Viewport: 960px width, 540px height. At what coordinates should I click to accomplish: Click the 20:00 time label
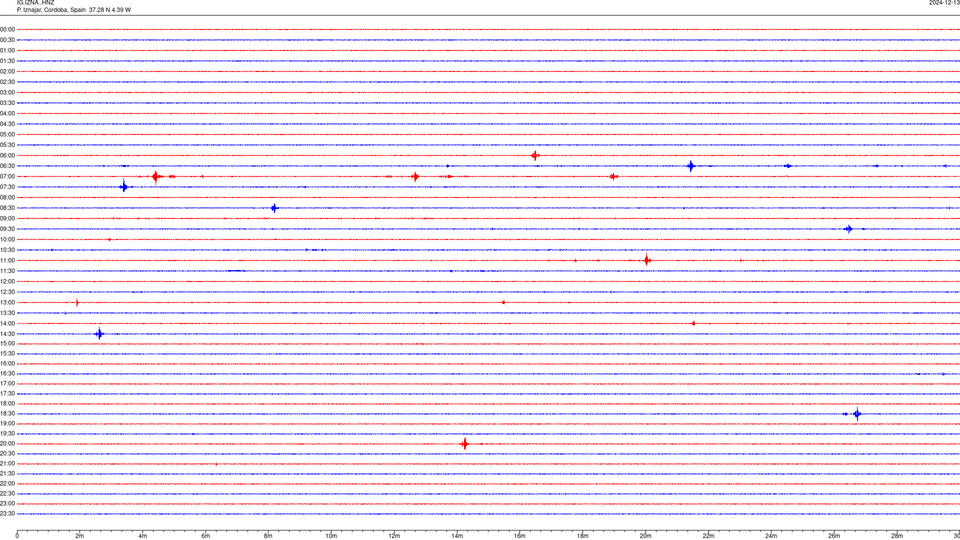7,444
